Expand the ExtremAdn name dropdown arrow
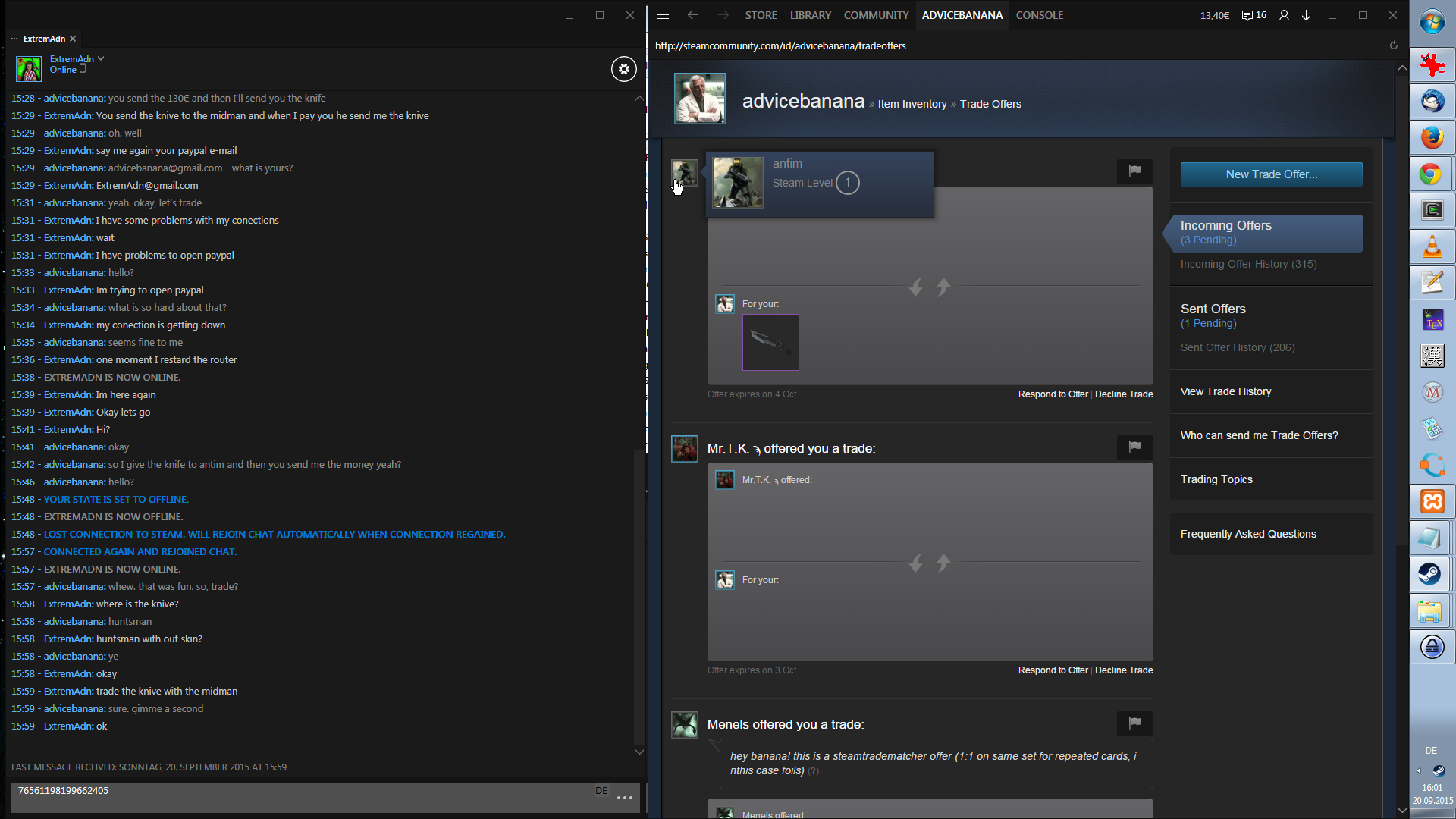 (x=101, y=58)
